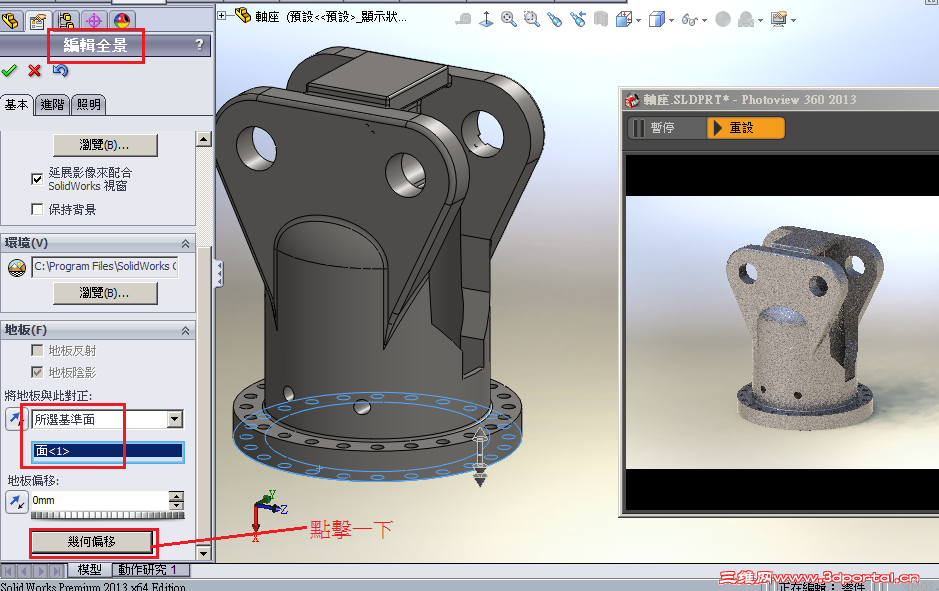Click 重設 in the Photoview 360 window

(746, 128)
